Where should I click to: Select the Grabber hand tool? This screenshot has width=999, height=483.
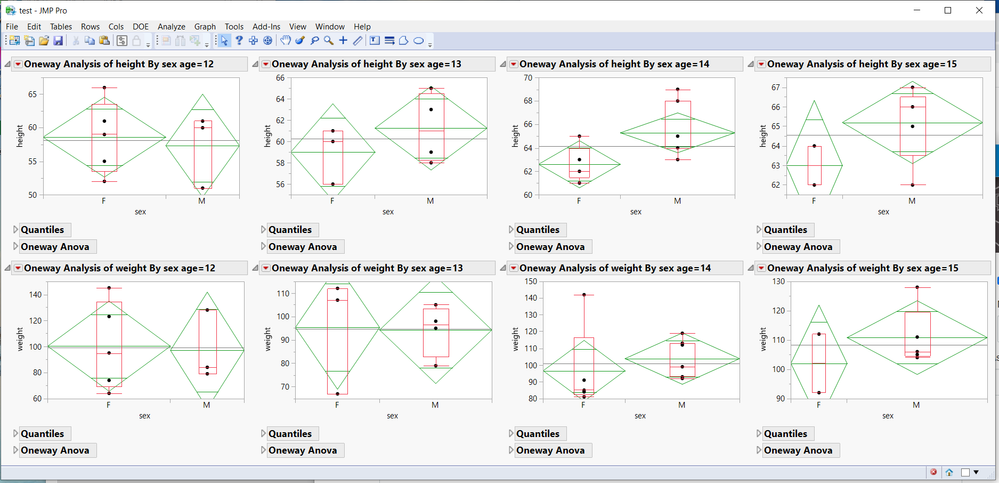[x=285, y=41]
